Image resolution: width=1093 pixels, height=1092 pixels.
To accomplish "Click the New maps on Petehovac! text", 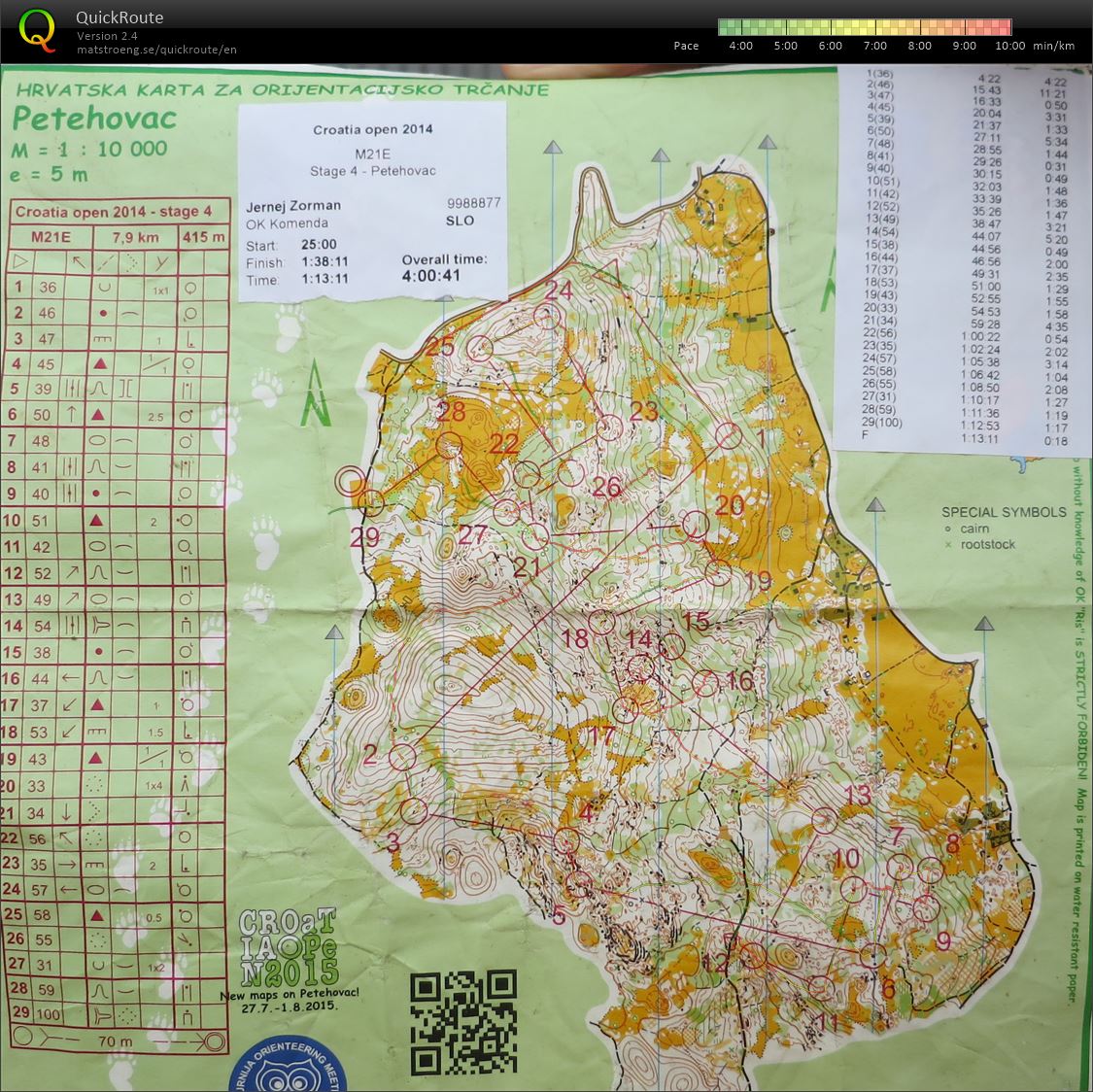I will [290, 995].
